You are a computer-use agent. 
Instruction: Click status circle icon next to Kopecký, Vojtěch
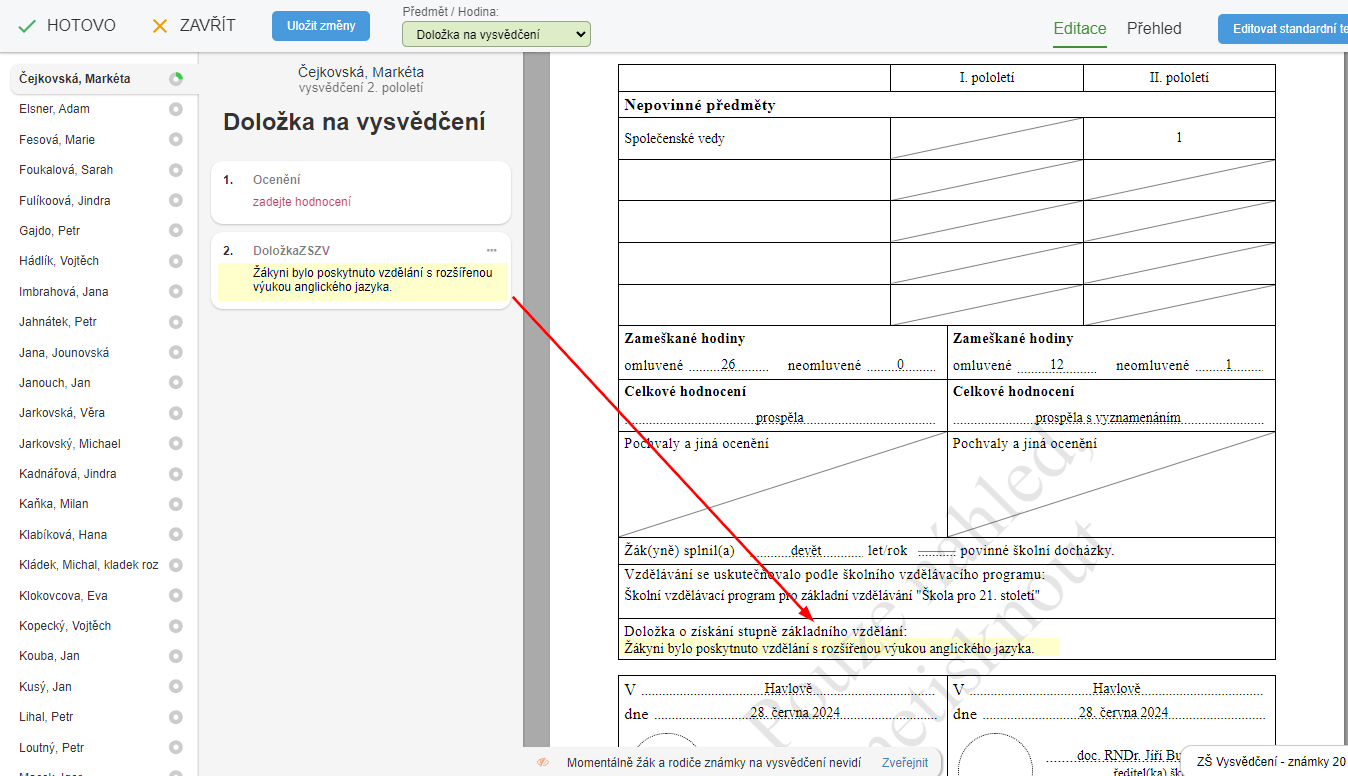pyautogui.click(x=176, y=626)
